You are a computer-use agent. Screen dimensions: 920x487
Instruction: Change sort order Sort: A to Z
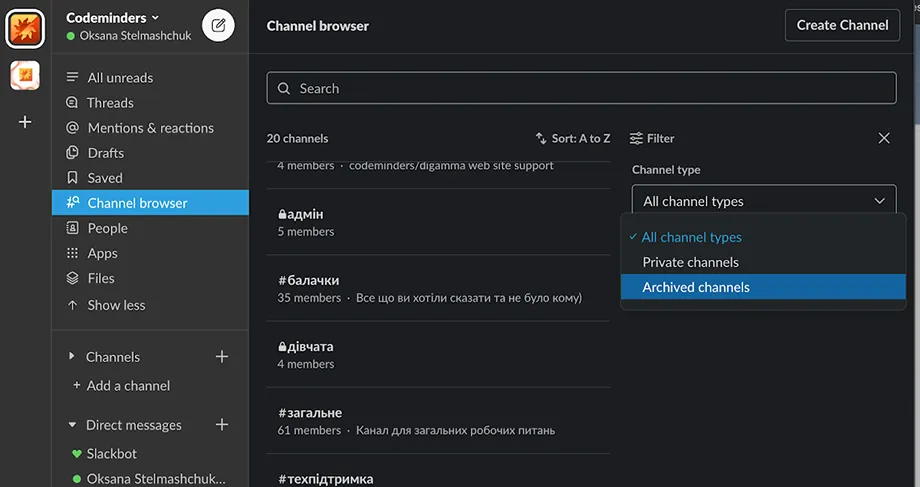573,138
